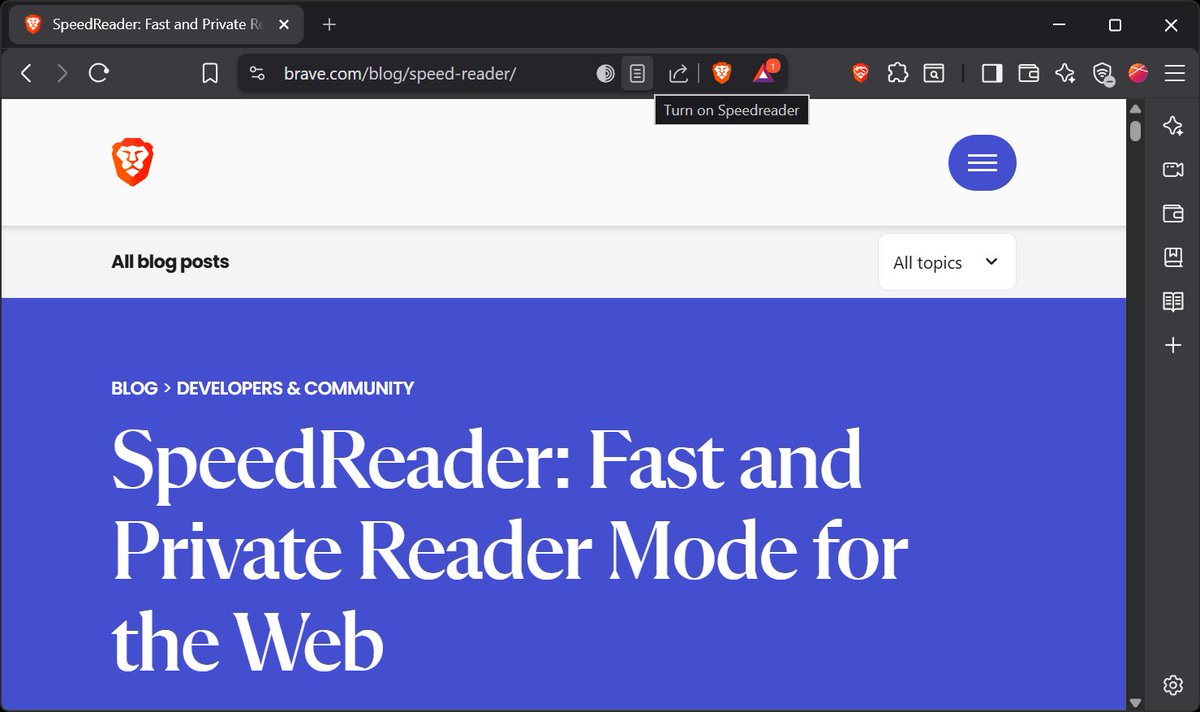
Task: Open the Tor onion icon in address bar
Action: click(605, 73)
